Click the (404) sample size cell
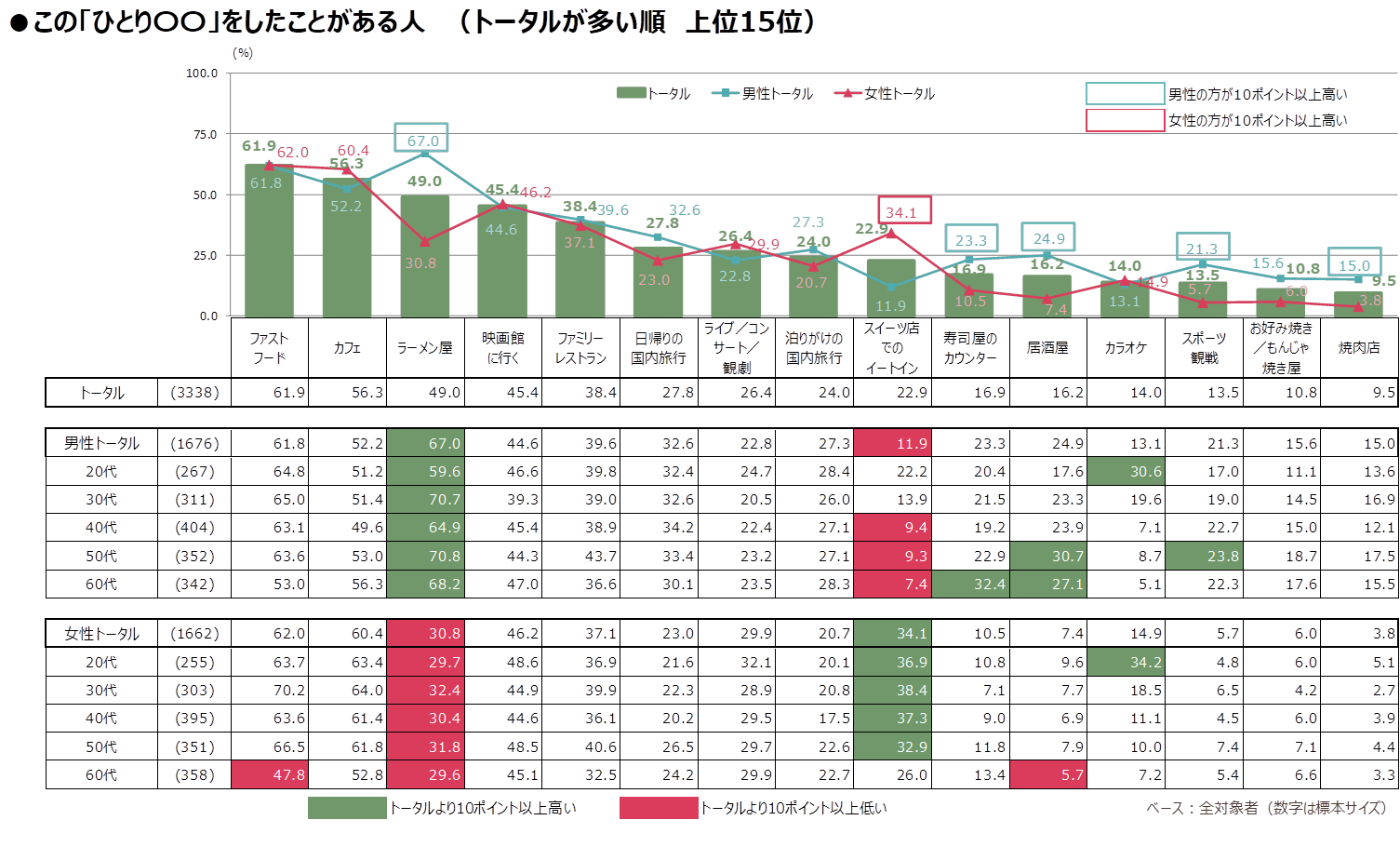This screenshot has width=1400, height=847. pos(194,528)
